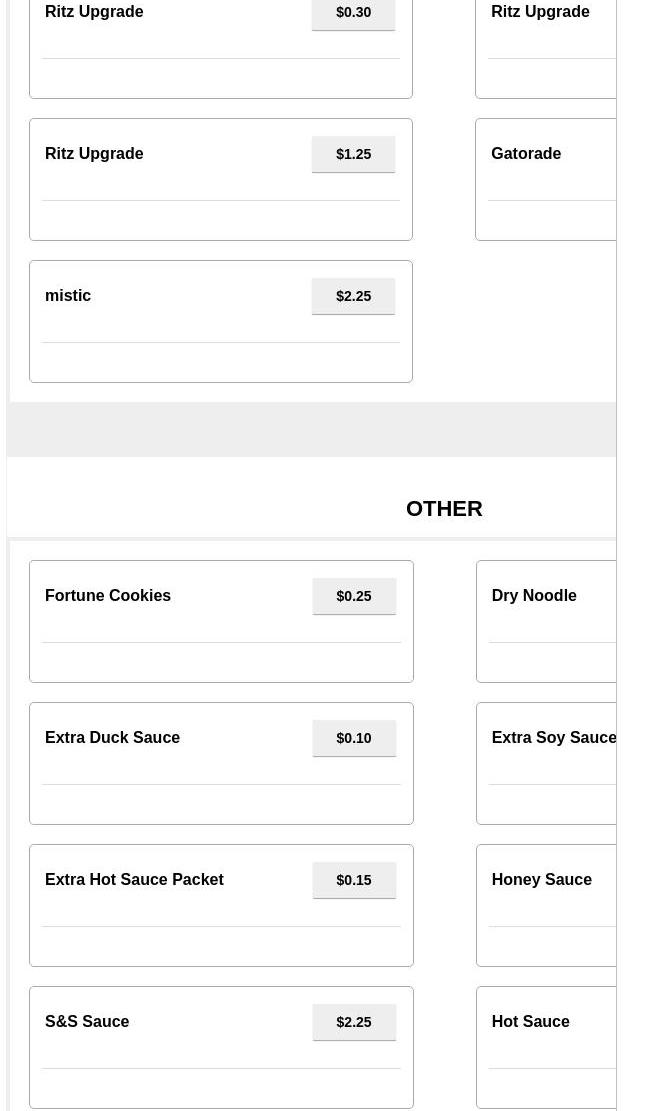650x1111 pixels.
Task: Select the $0.15 Extra Hot Sauce Packet button
Action: [x=354, y=879]
